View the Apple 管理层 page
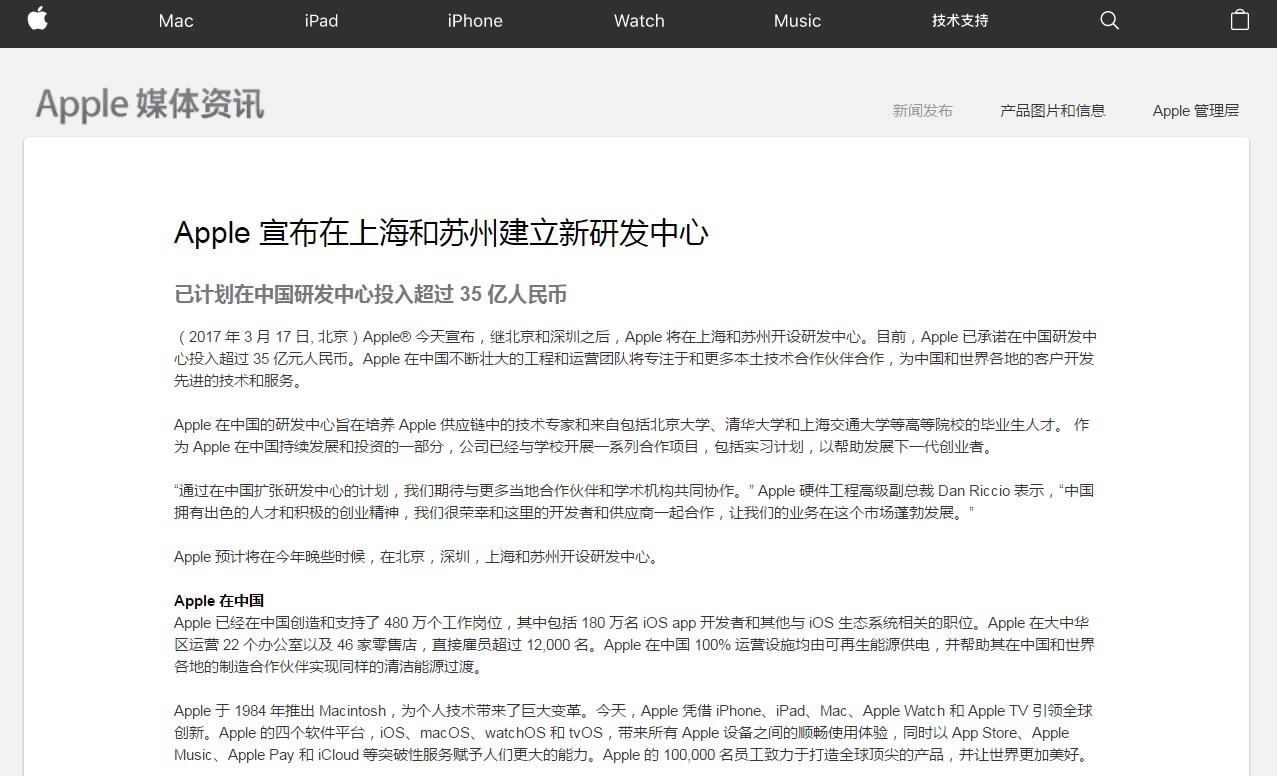The height and width of the screenshot is (776, 1277). click(1195, 111)
